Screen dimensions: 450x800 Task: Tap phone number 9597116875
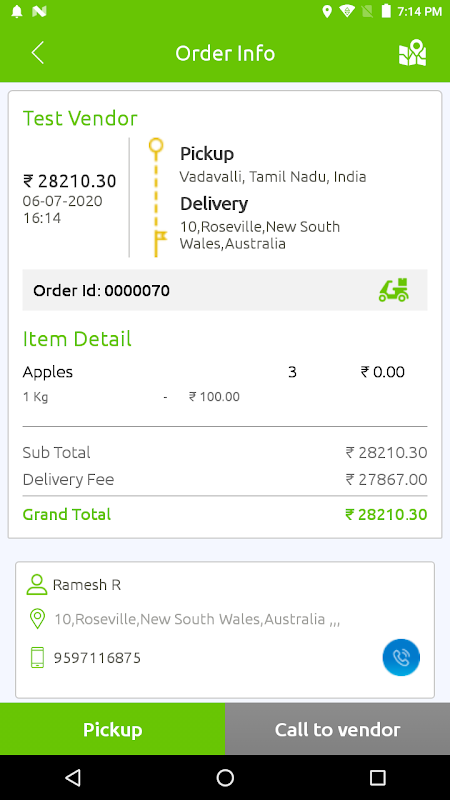point(97,658)
